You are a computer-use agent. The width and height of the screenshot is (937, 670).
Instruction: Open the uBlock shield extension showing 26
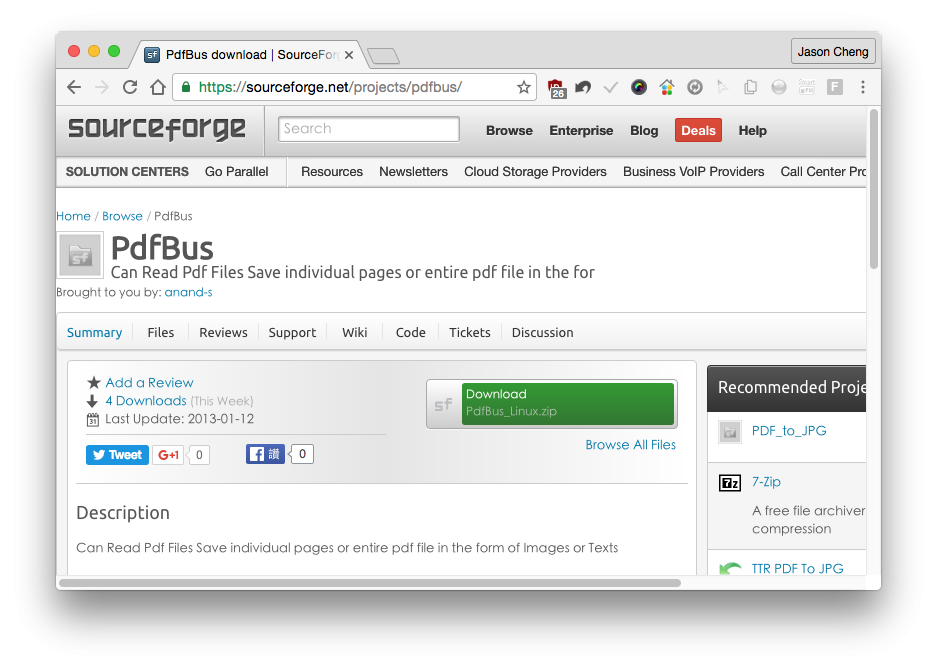(x=556, y=88)
